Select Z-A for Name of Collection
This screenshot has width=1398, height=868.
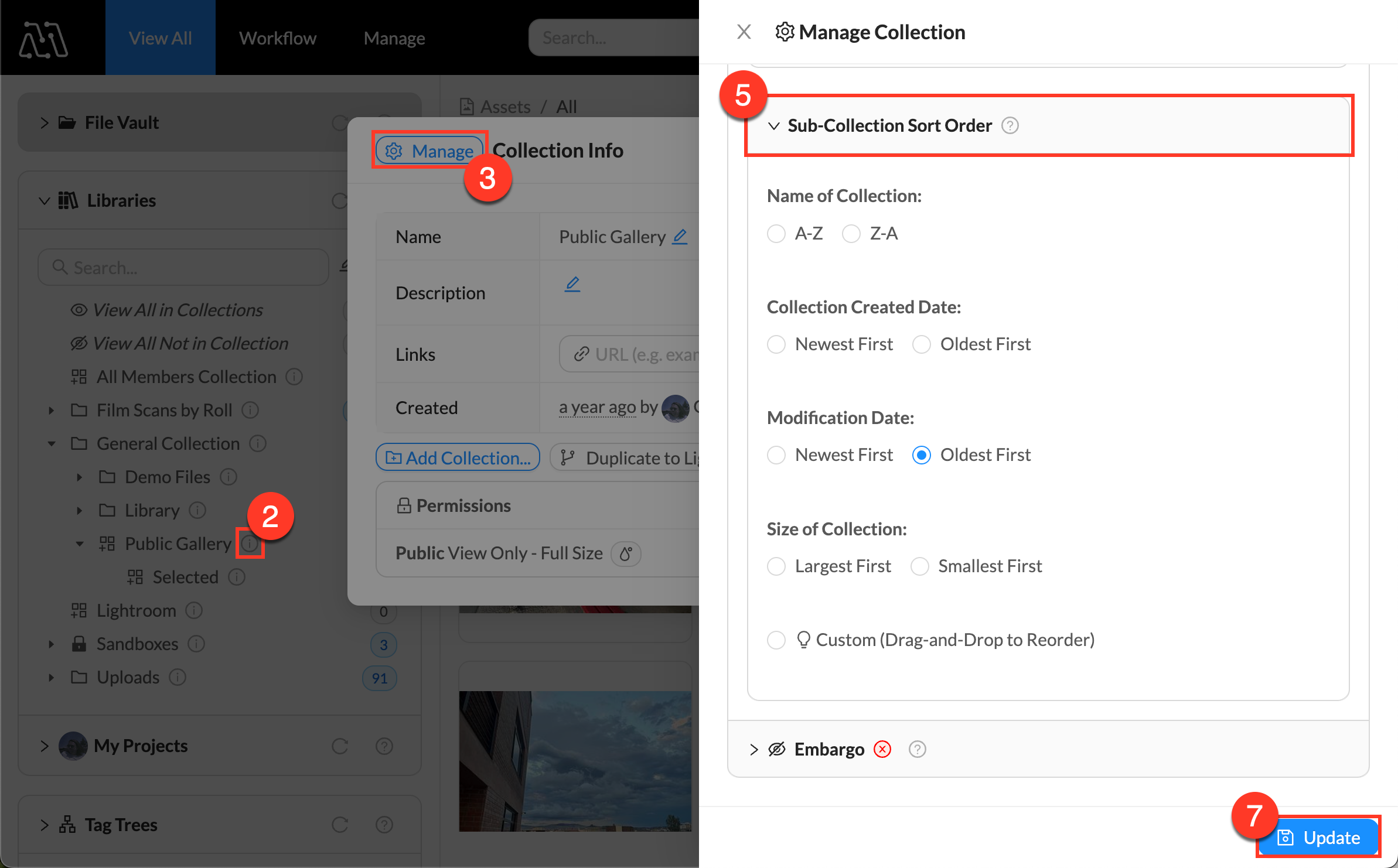point(851,233)
